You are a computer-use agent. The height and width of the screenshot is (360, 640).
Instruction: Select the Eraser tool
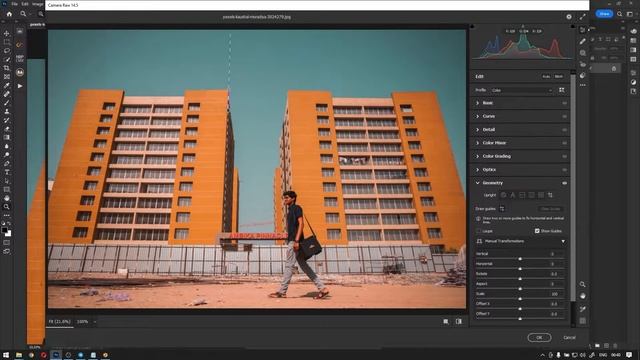(7, 129)
